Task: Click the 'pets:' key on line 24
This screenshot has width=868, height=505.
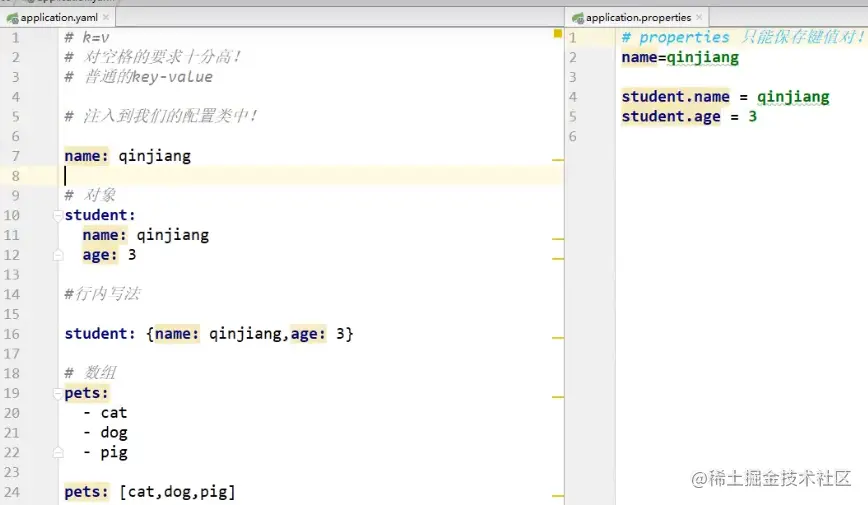Action: (x=86, y=492)
